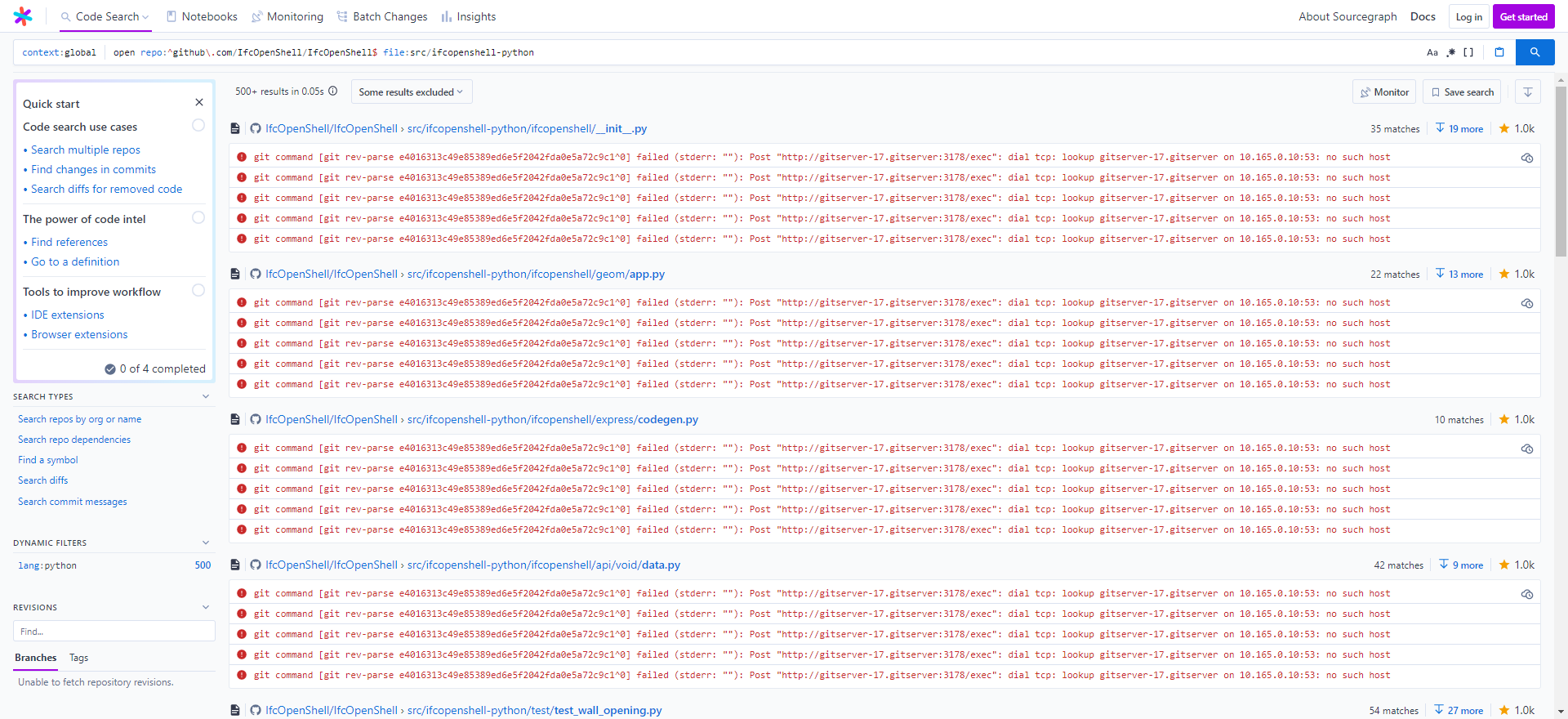This screenshot has width=1568, height=719.
Task: Show 27 more matches in test_wall_opening.py
Action: (1459, 710)
